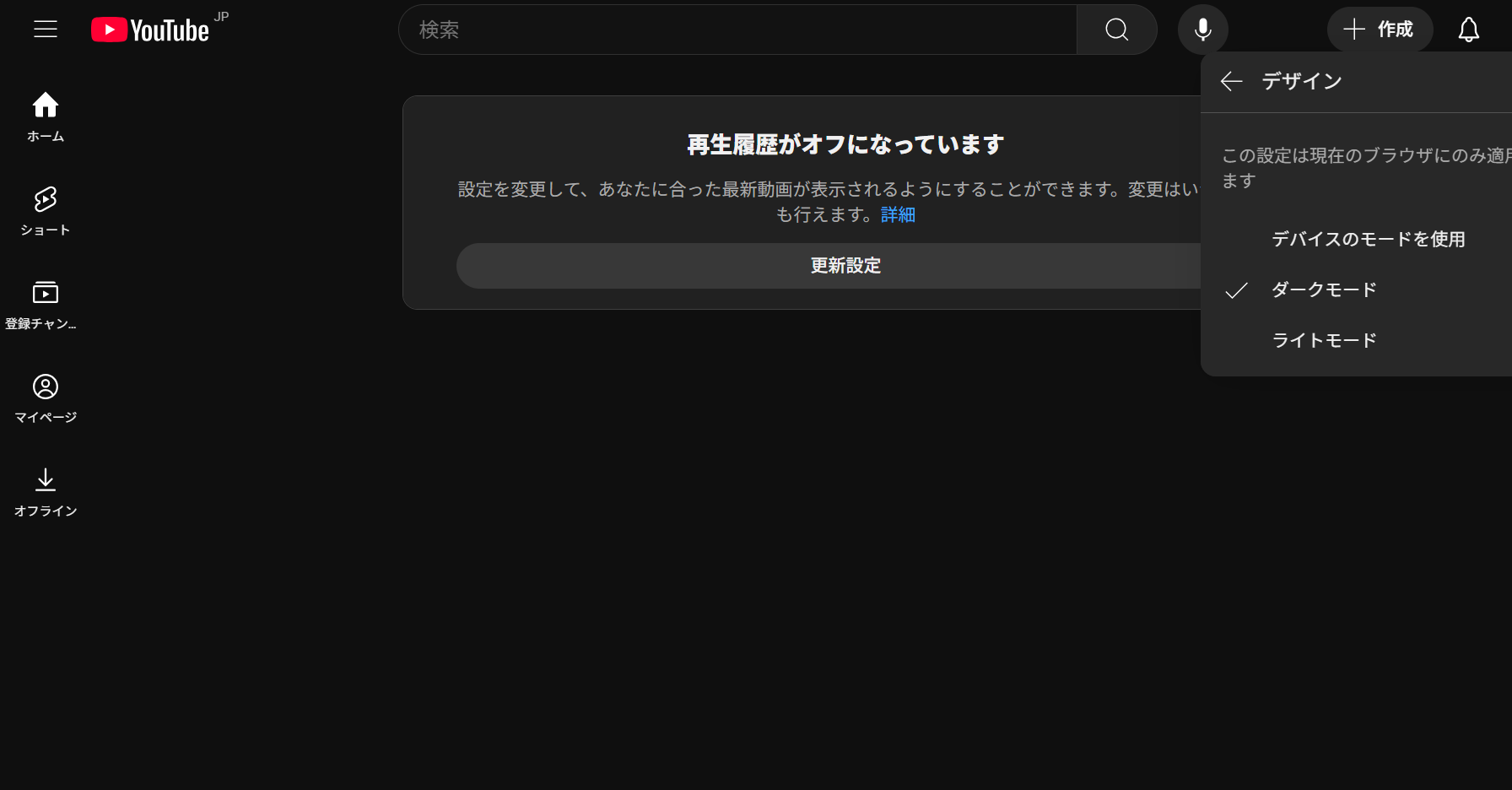This screenshot has height=790, width=1512.
Task: Open Shorts (ショート) in sidebar
Action: [46, 210]
